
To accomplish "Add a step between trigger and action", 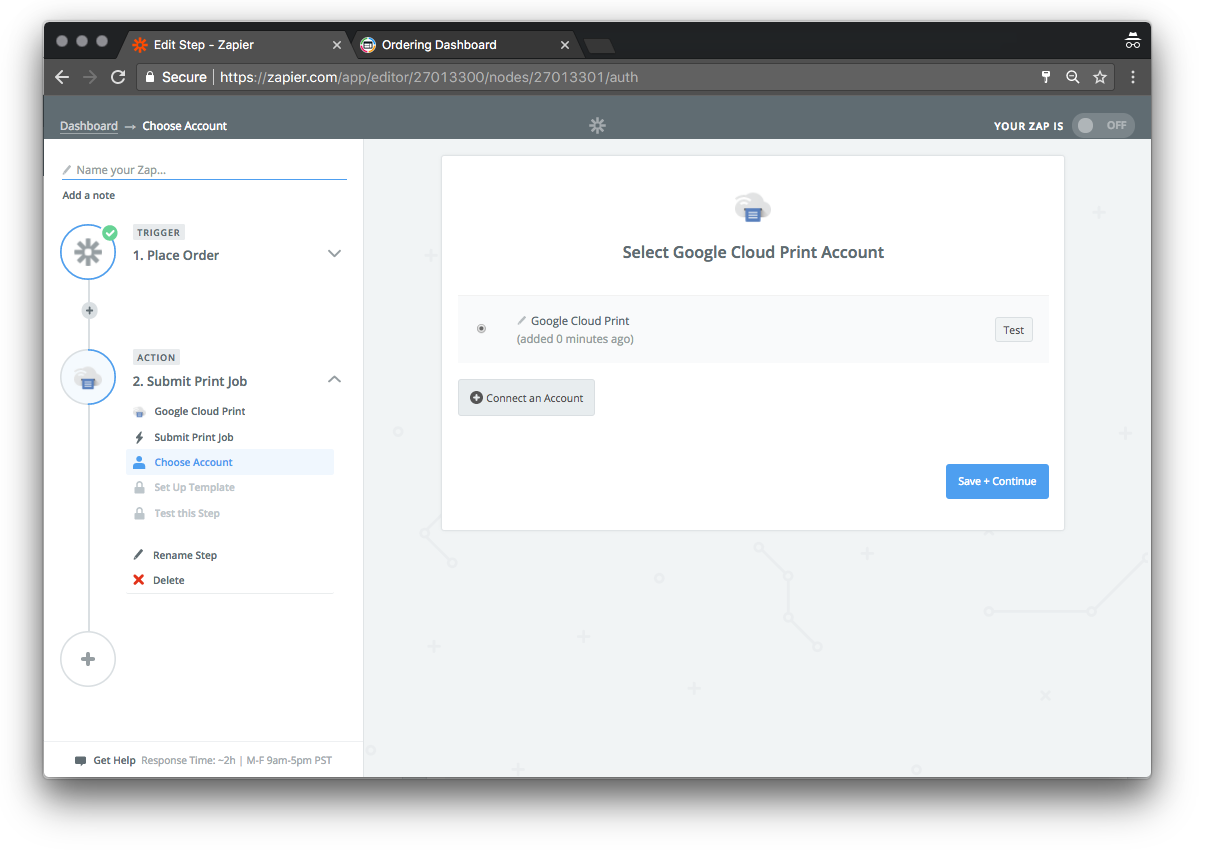I will pyautogui.click(x=89, y=311).
